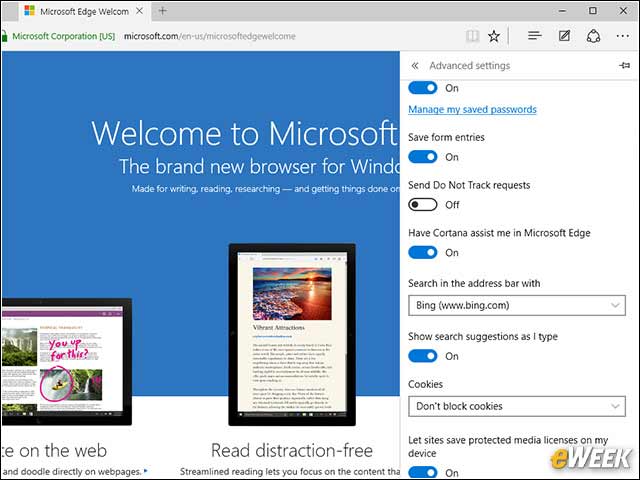The height and width of the screenshot is (480, 640).
Task: Maximize the Edge window
Action: click(x=593, y=11)
